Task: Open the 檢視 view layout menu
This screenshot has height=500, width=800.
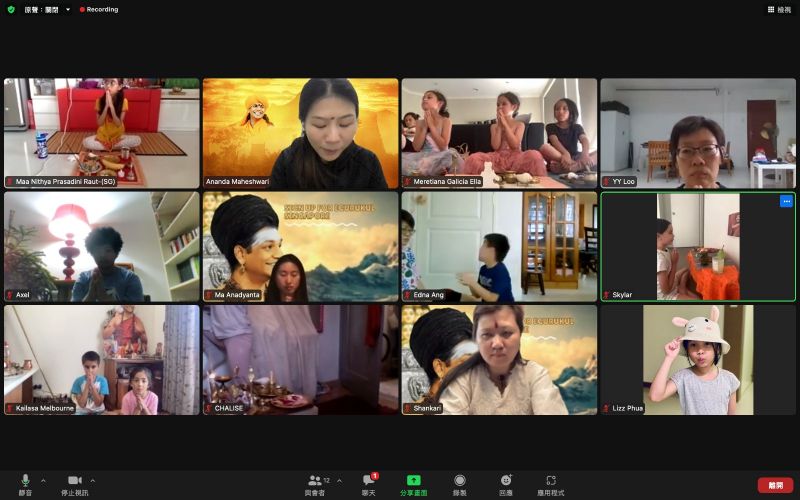Action: [x=779, y=9]
